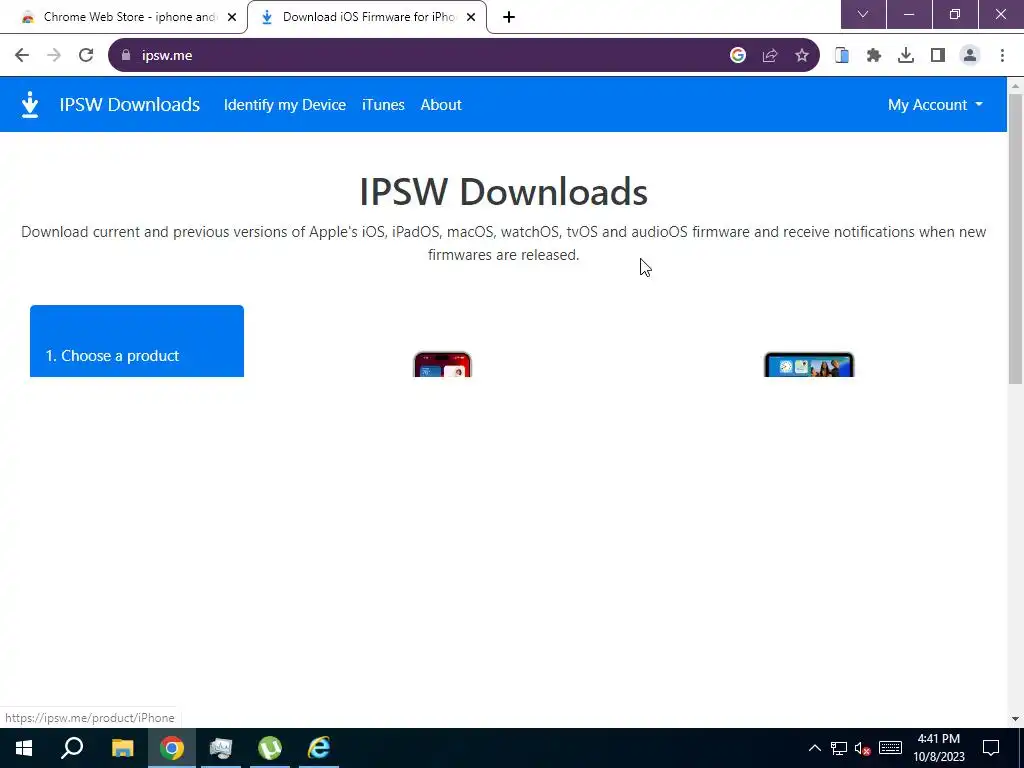This screenshot has height=768, width=1024.
Task: Close the Chrome Web Store tab
Action: tap(232, 17)
